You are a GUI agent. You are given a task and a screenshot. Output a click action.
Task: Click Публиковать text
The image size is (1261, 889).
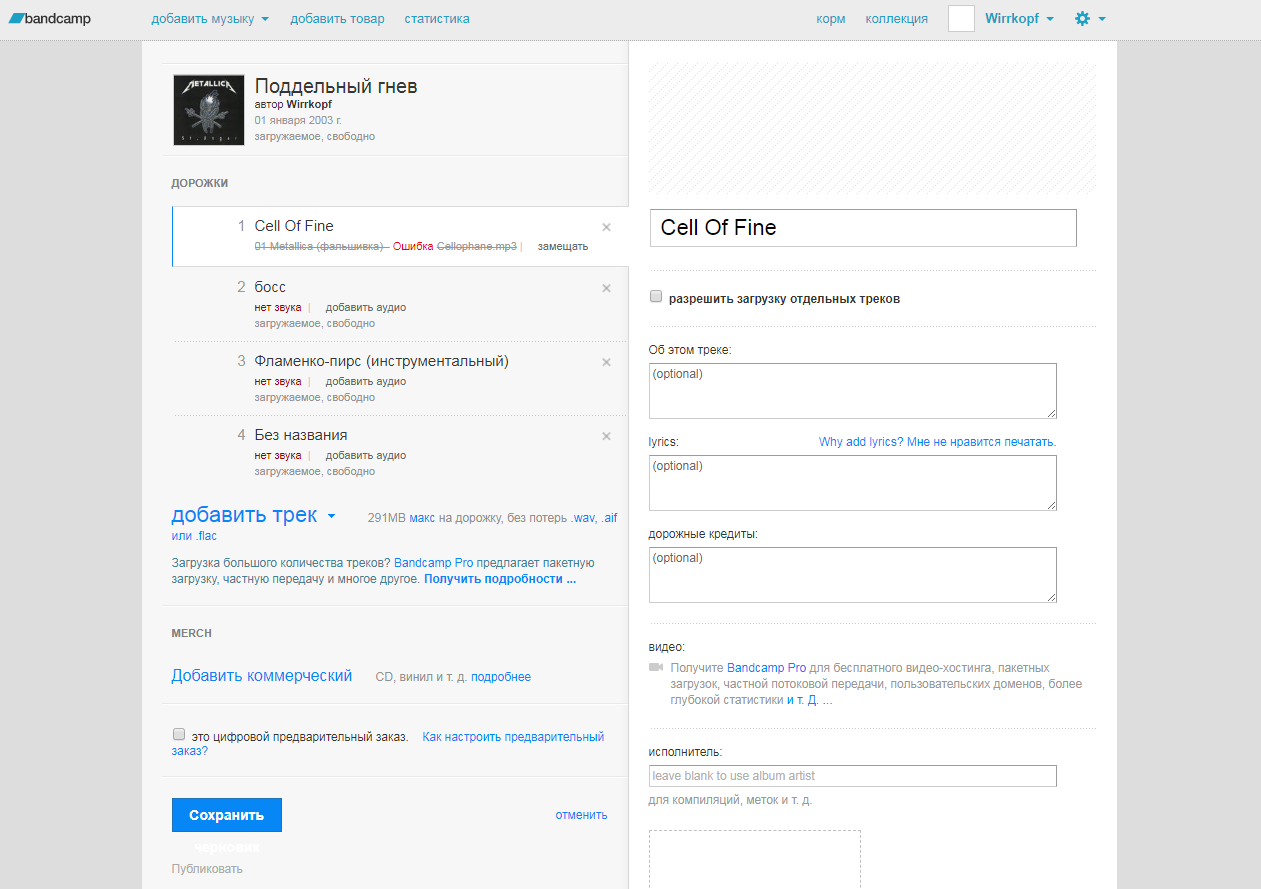click(207, 869)
